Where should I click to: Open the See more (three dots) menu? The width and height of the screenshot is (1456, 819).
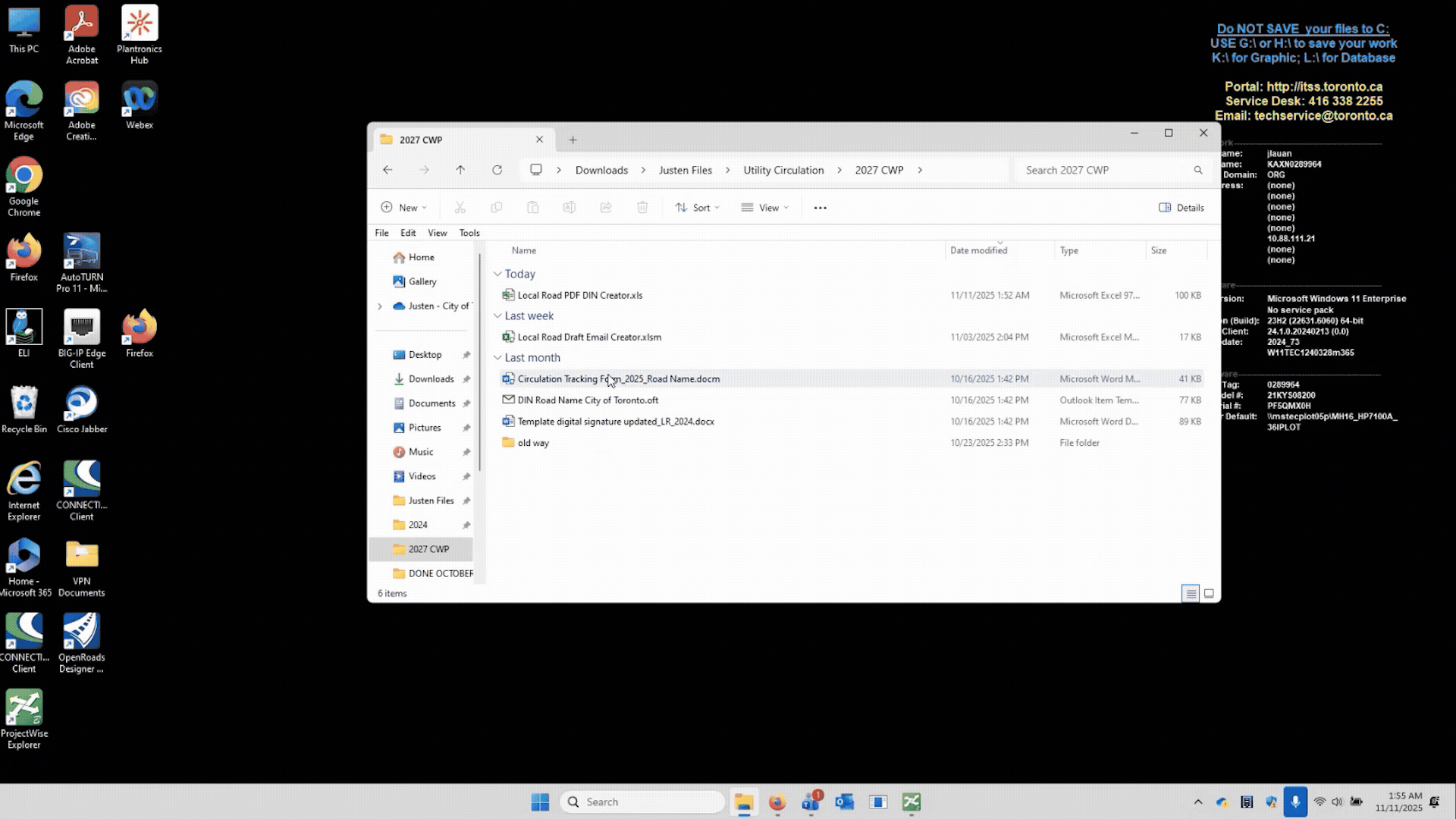(820, 208)
